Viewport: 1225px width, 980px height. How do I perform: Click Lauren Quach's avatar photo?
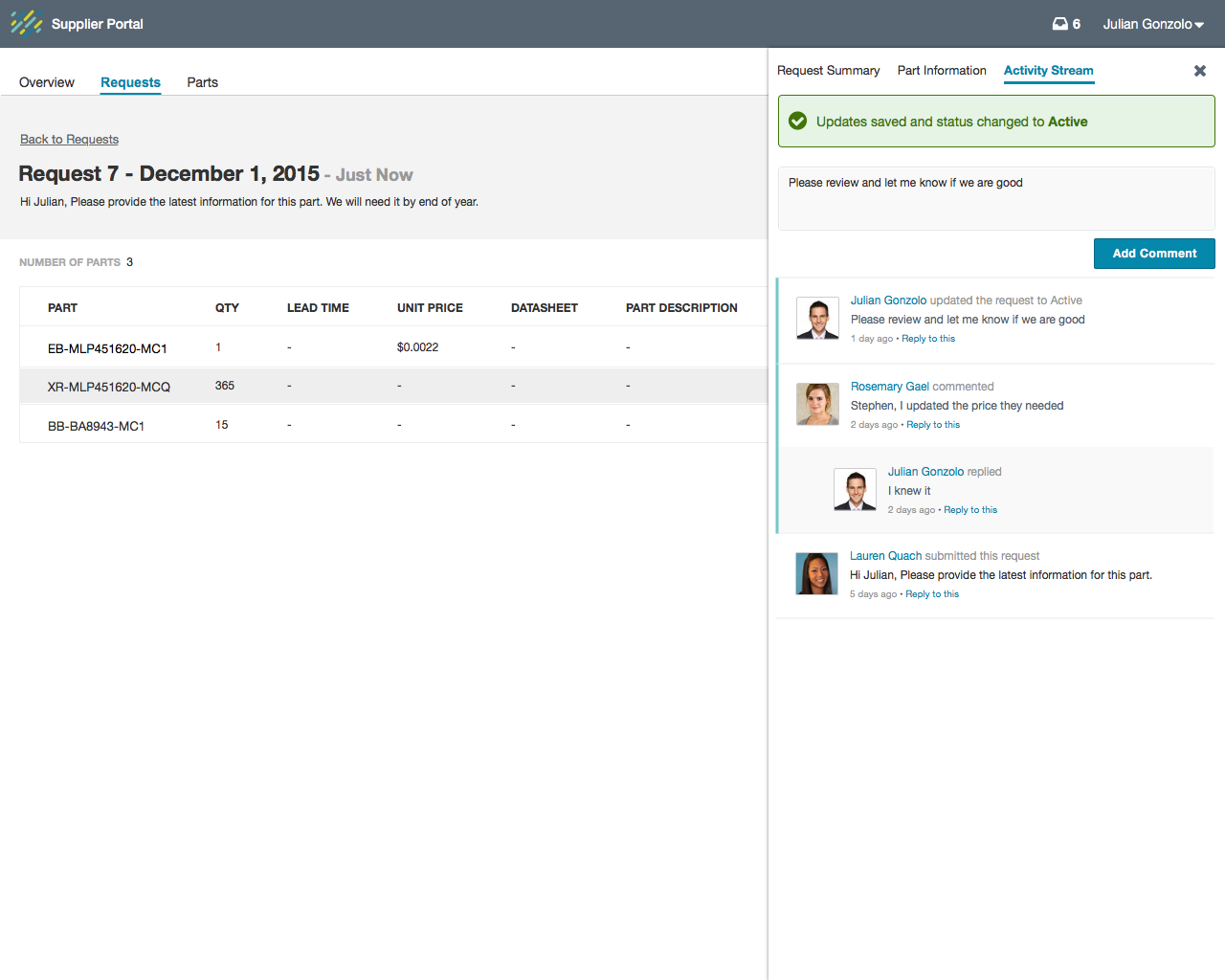(x=816, y=573)
